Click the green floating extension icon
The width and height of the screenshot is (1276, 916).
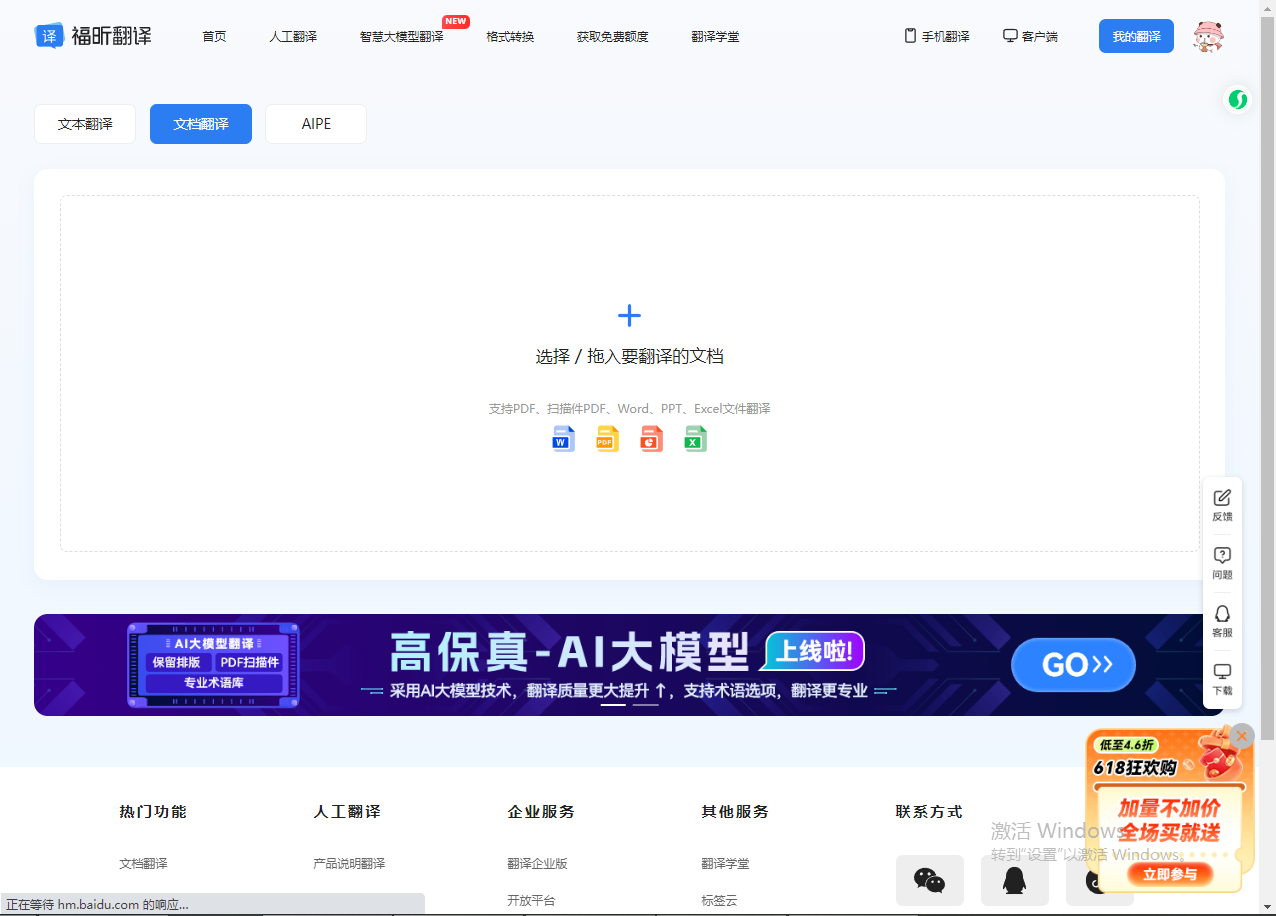[x=1238, y=99]
